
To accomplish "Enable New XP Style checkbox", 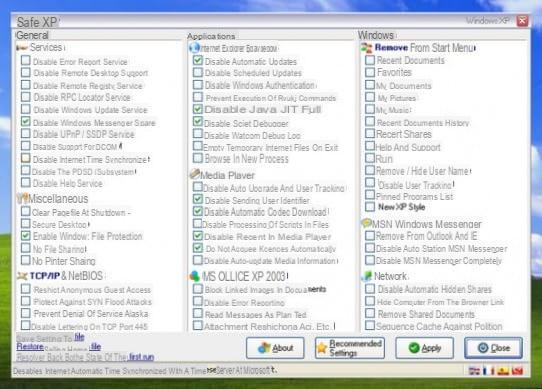I will coord(370,207).
